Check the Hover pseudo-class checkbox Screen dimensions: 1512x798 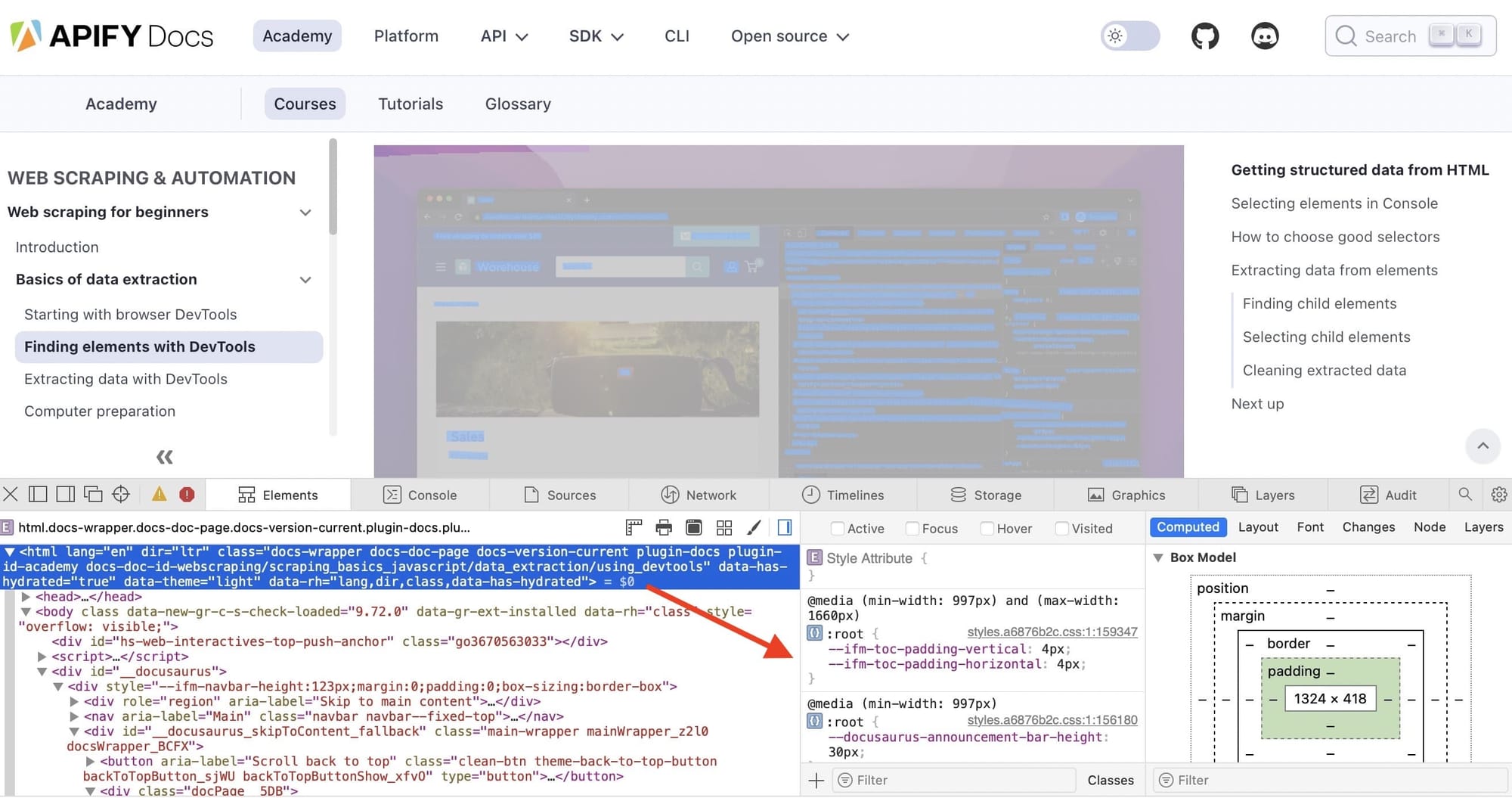(x=987, y=528)
